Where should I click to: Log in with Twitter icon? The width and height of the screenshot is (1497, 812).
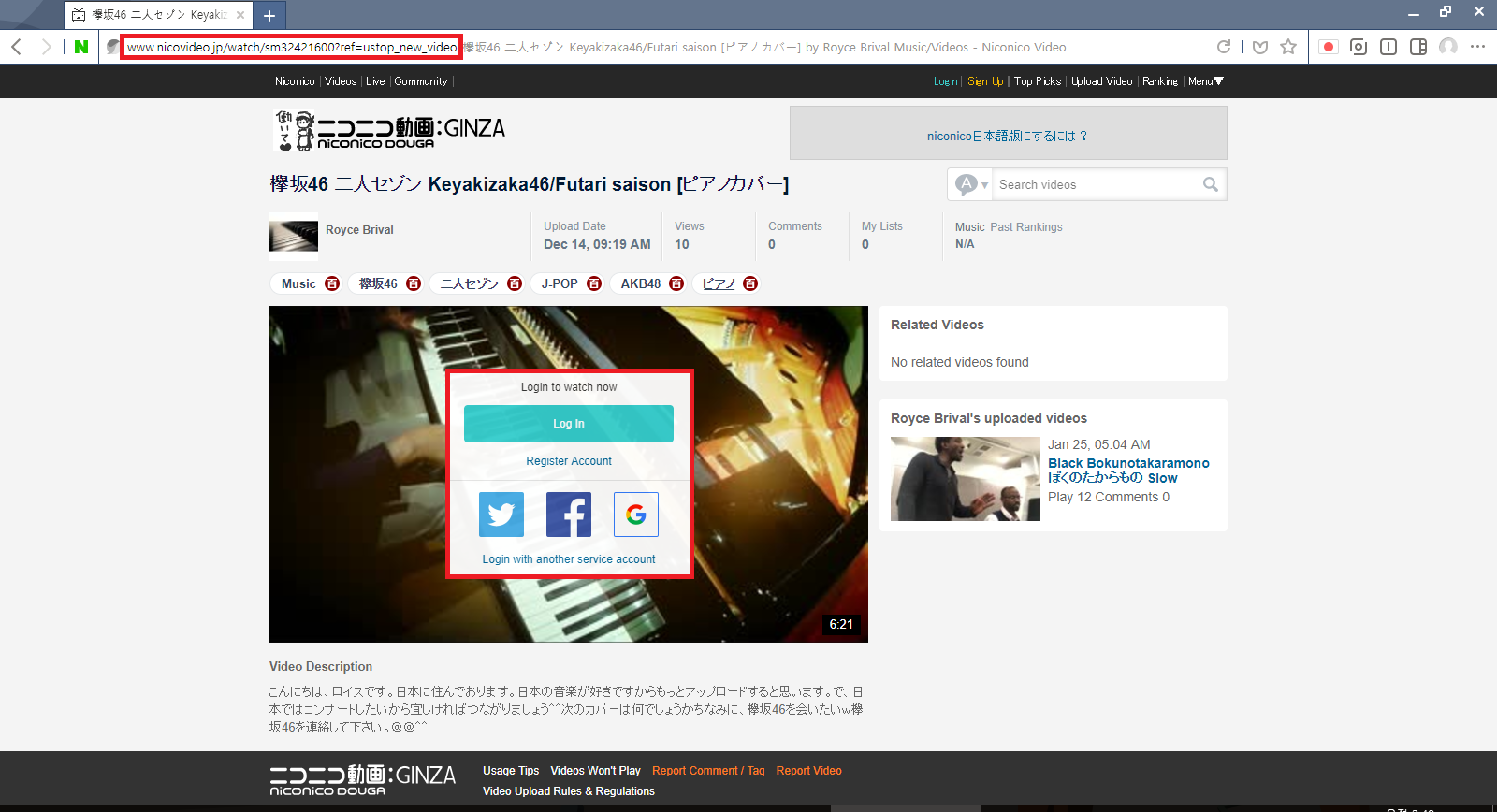coord(501,515)
